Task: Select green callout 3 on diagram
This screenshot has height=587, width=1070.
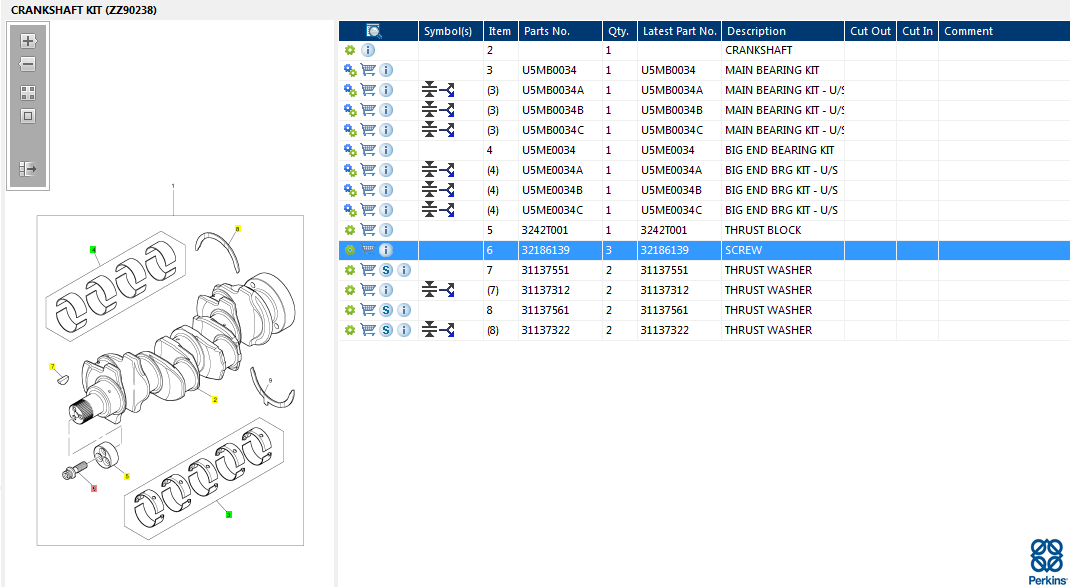Action: (229, 514)
